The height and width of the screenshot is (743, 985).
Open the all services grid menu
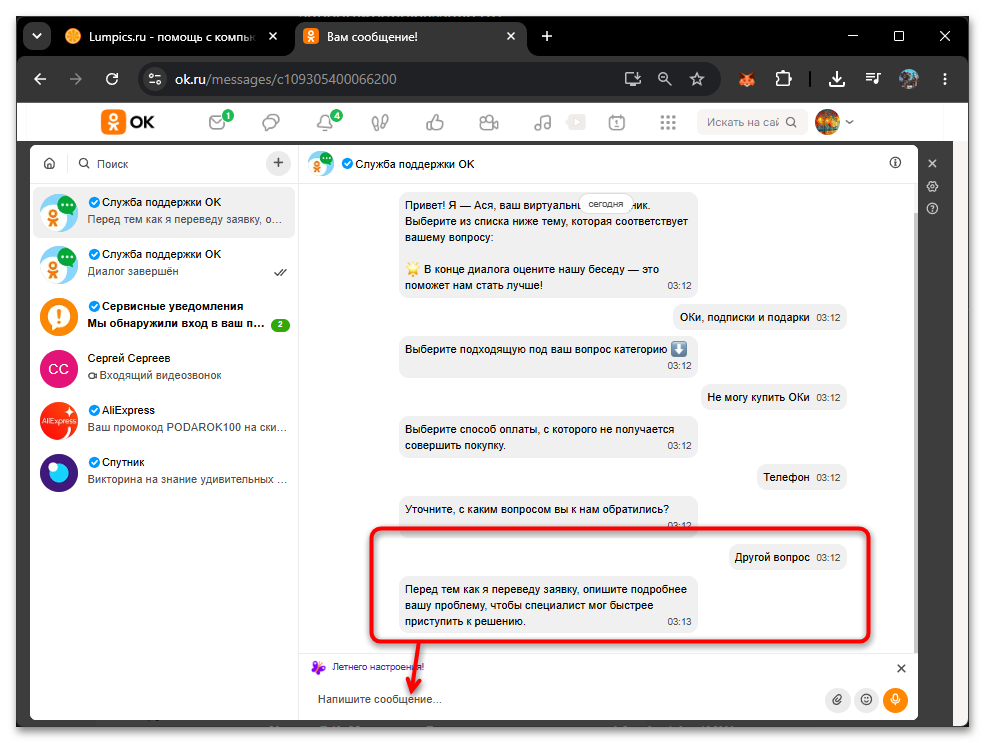coord(668,122)
